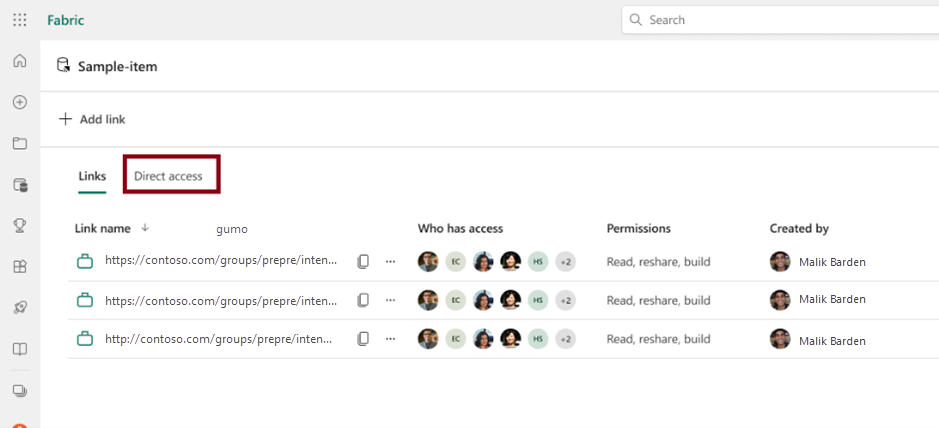Open the rocket Deployment pipelines icon
The image size is (939, 428).
[19, 308]
